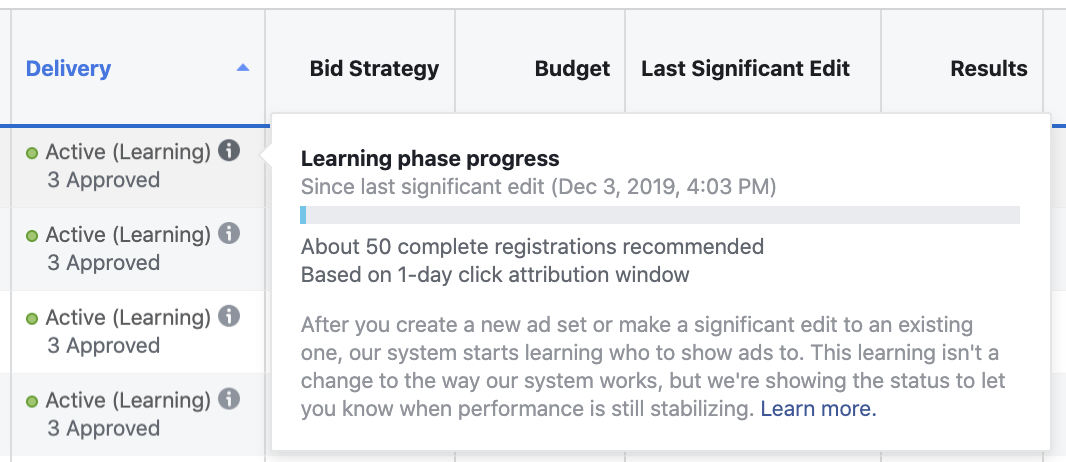Click Last Significant Edit column header

point(746,69)
